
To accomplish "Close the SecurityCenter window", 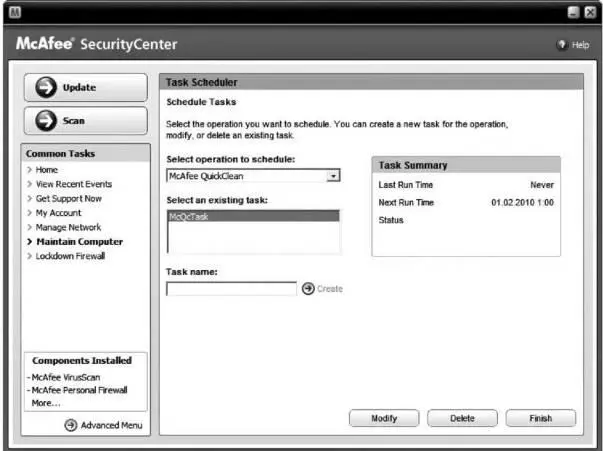I will (590, 12).
